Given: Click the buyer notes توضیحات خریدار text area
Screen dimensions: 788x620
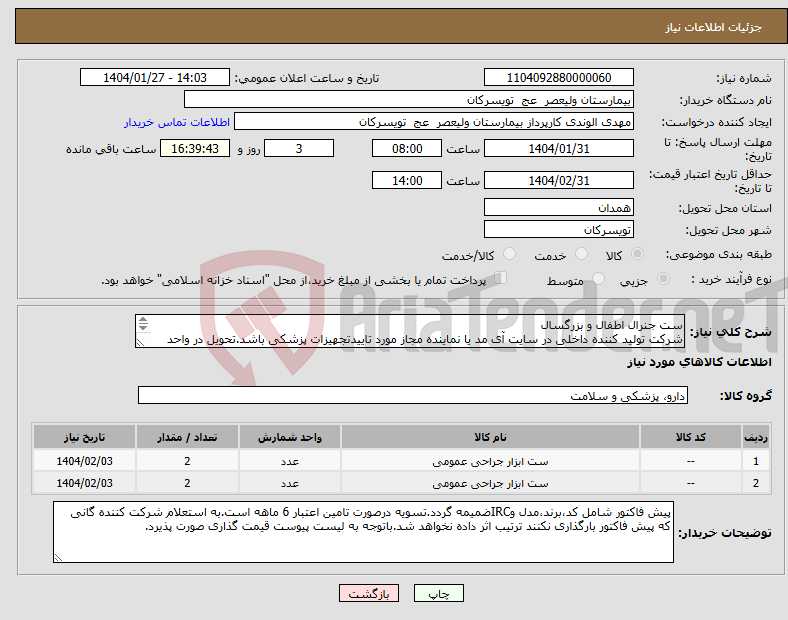Looking at the screenshot, I should click(363, 532).
